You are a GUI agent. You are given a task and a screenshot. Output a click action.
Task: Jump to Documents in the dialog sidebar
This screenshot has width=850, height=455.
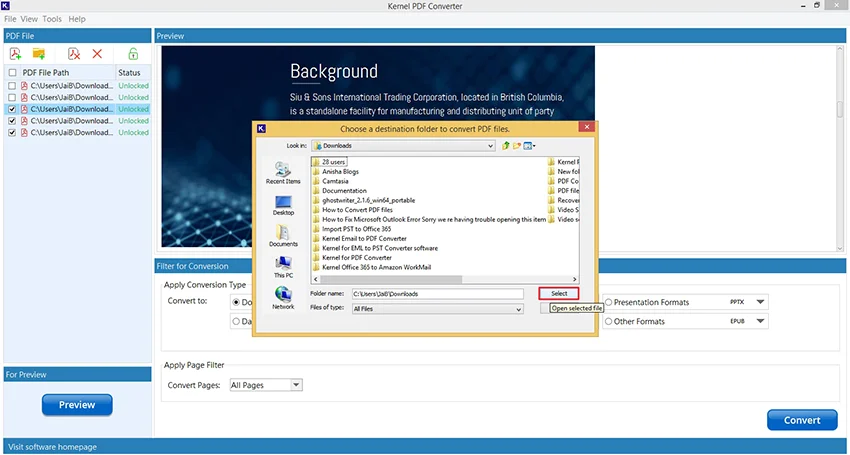(283, 236)
